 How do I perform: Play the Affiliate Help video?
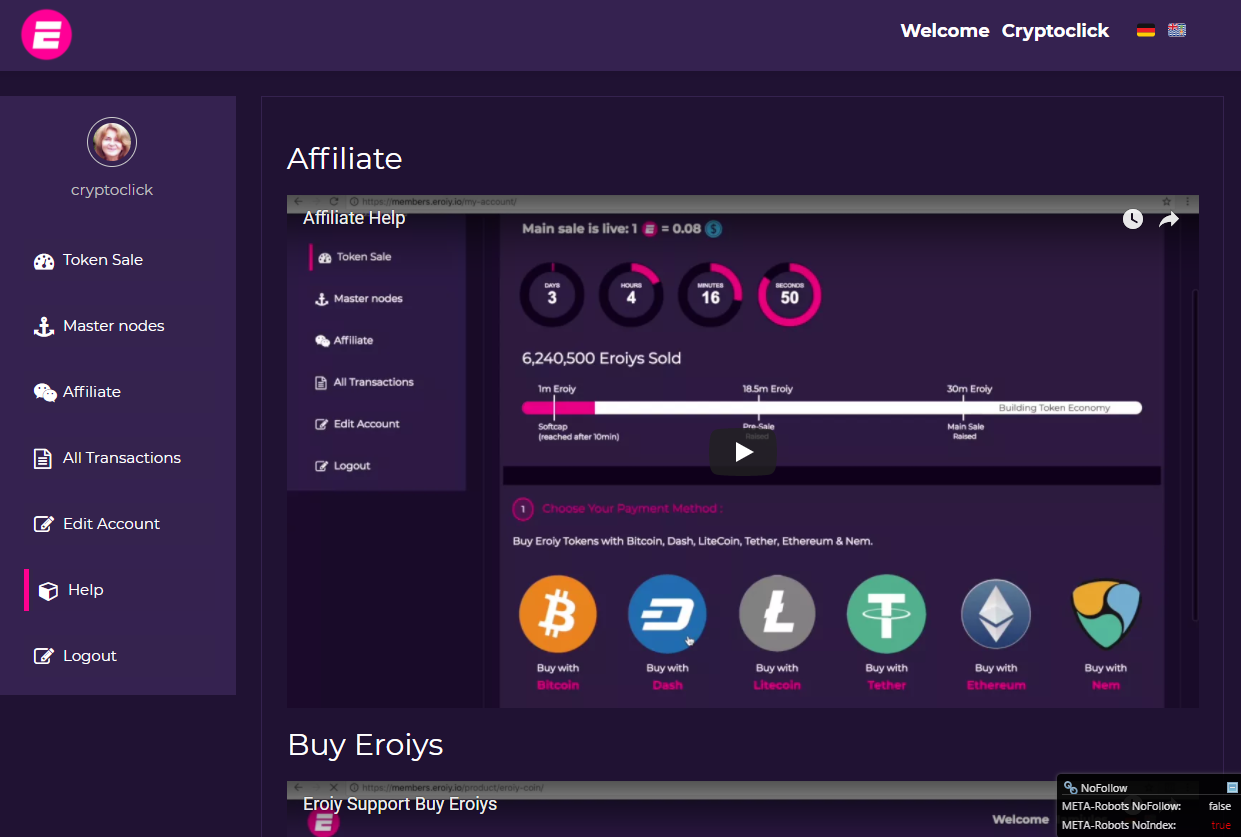[743, 452]
